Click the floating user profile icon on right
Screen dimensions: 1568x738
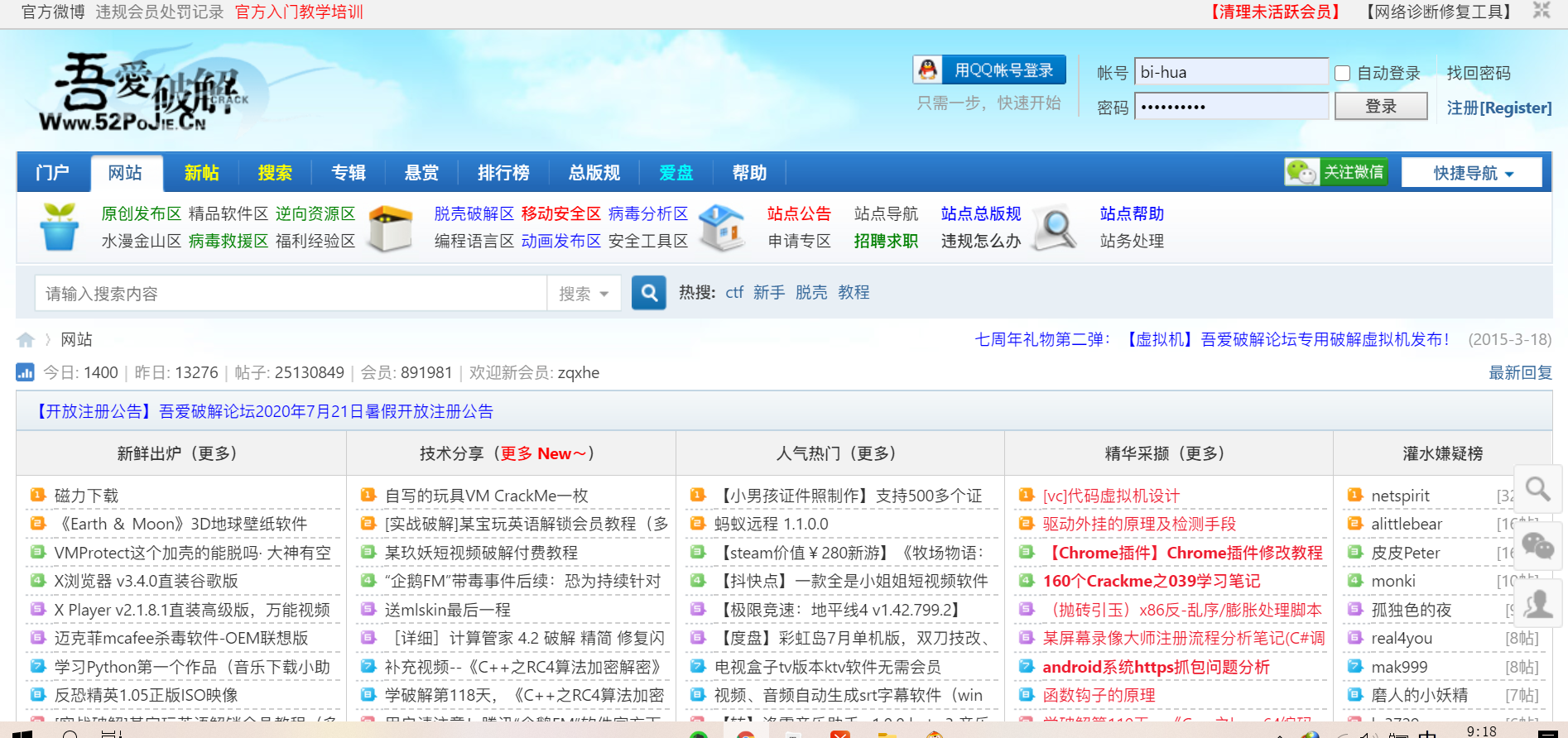pos(1537,603)
